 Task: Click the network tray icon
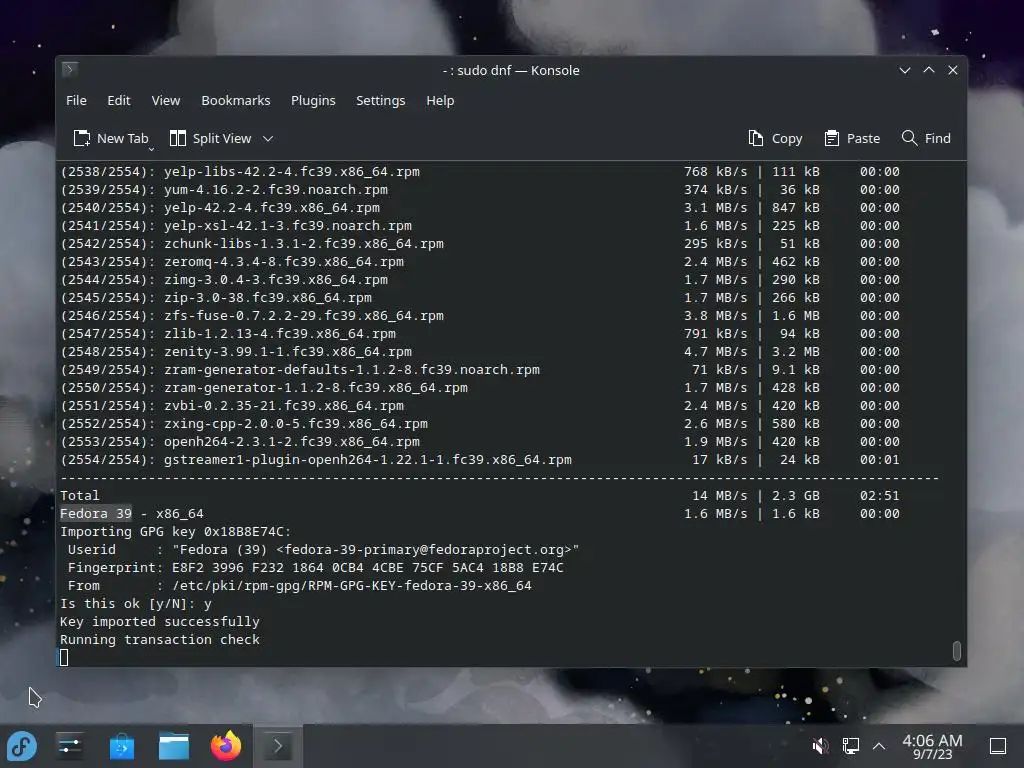point(850,746)
